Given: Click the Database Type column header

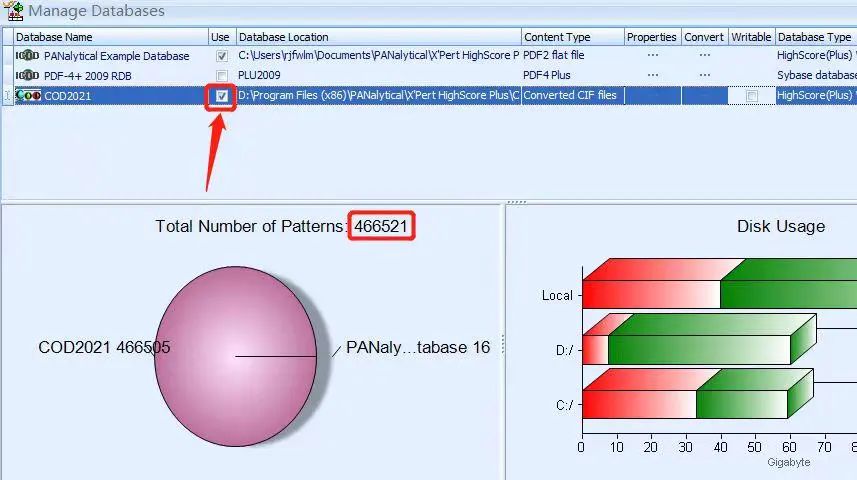Looking at the screenshot, I should pyautogui.click(x=815, y=37).
